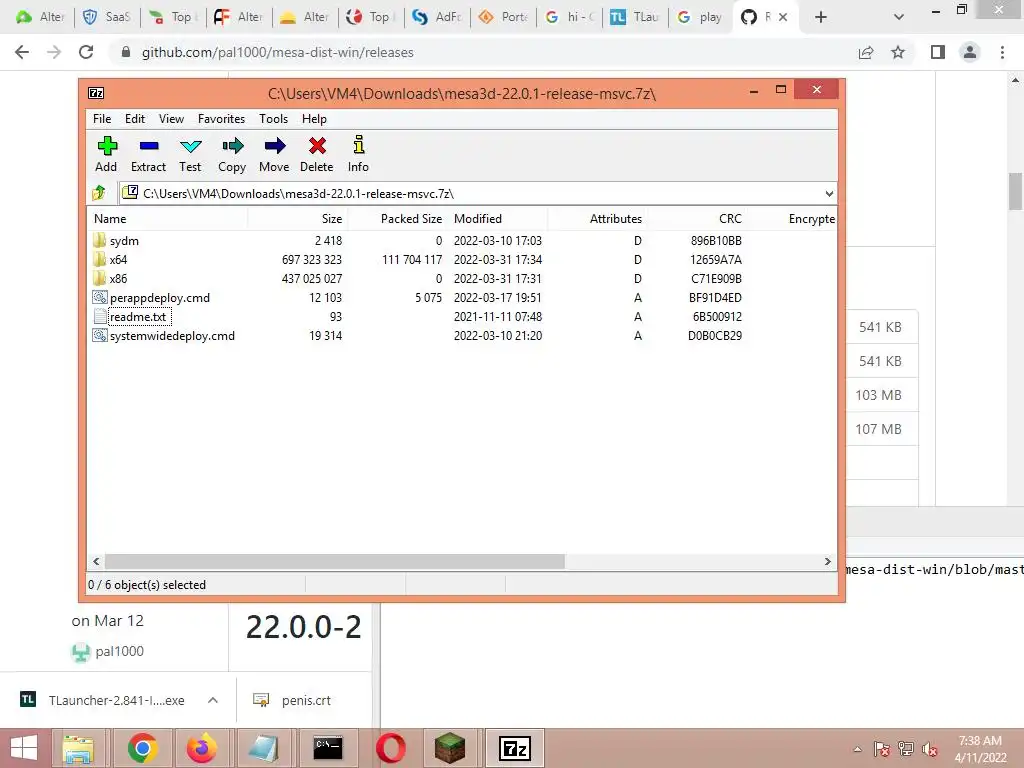This screenshot has width=1024, height=768.
Task: Open TLauncher-2.841 exe download item
Action: (102, 700)
